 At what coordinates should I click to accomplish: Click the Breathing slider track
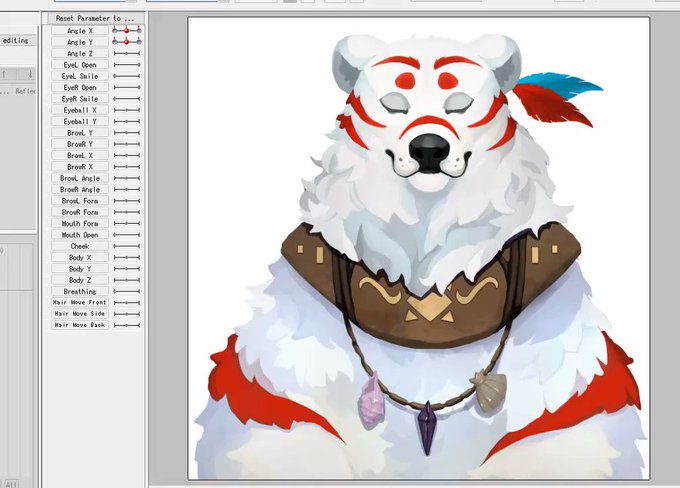[x=127, y=291]
